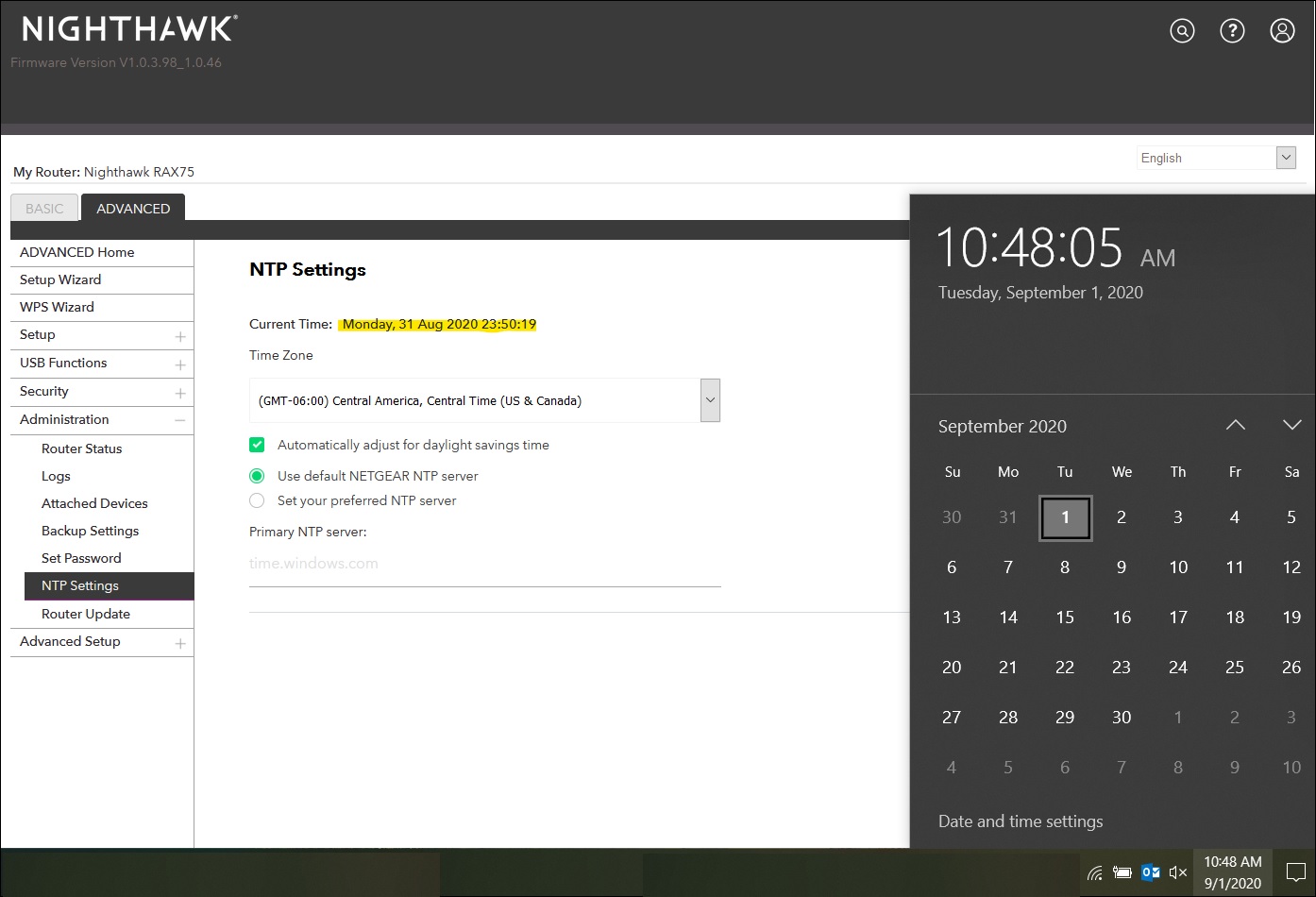The width and height of the screenshot is (1316, 897).
Task: Click the Wi-Fi network tray icon
Action: (x=1095, y=872)
